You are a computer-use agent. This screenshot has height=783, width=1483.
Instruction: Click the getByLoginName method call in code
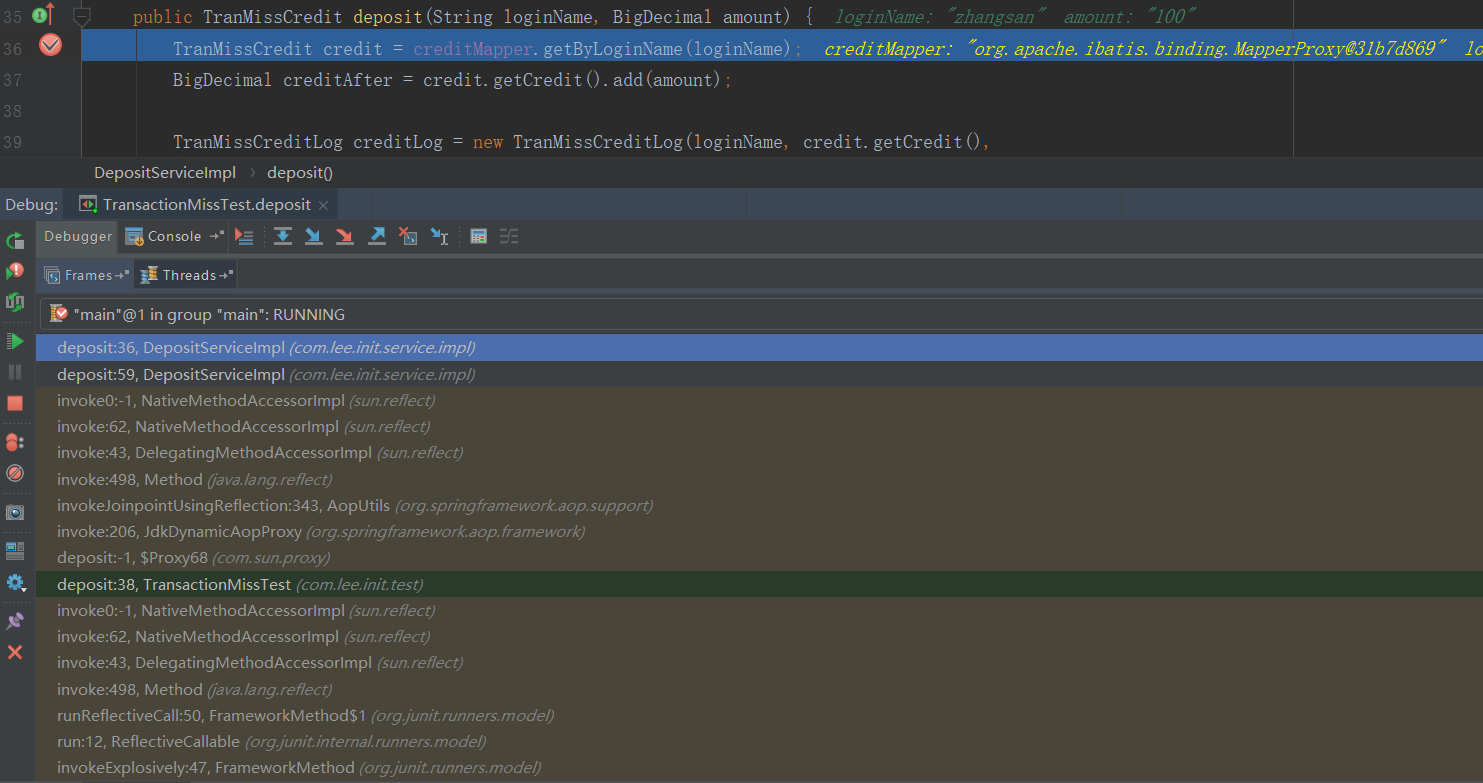612,49
